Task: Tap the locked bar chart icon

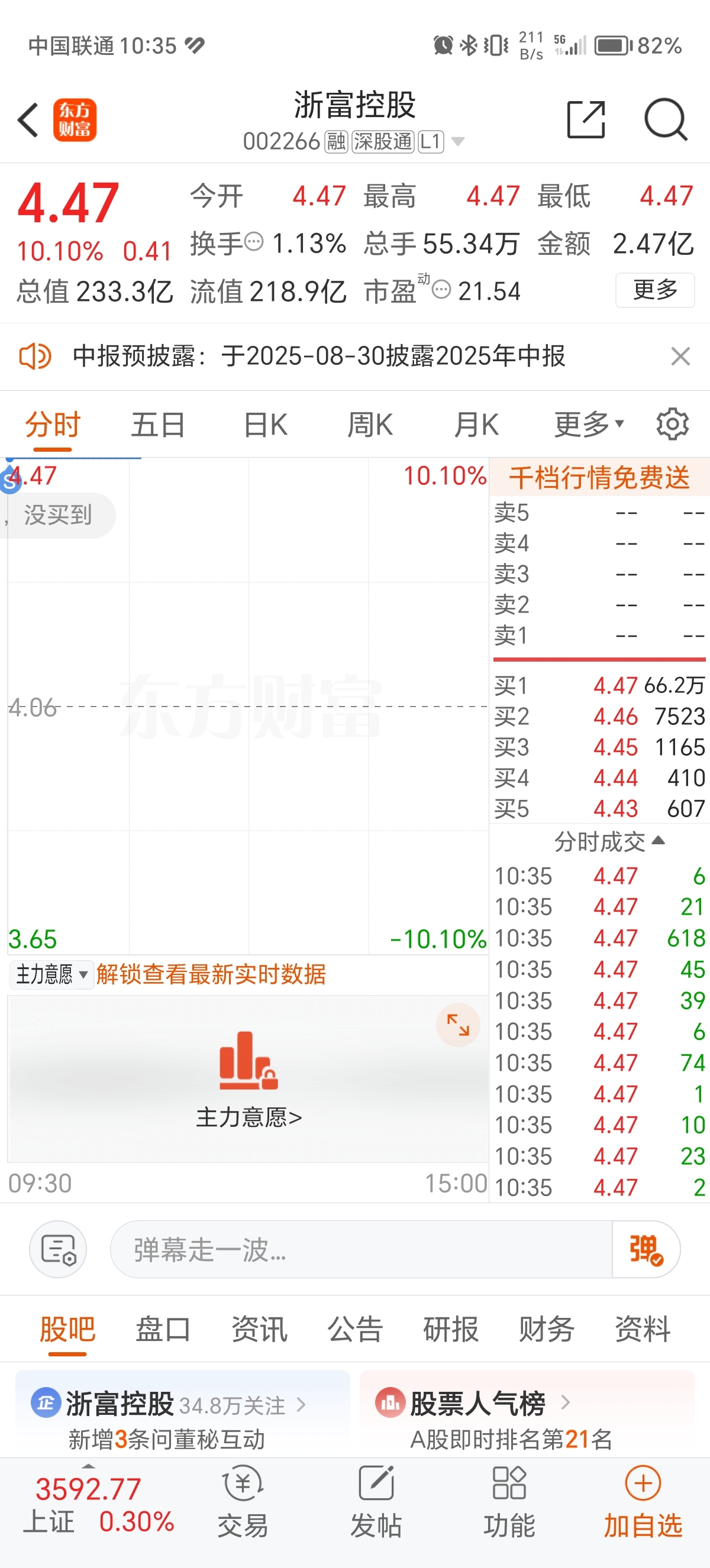Action: (248, 1061)
